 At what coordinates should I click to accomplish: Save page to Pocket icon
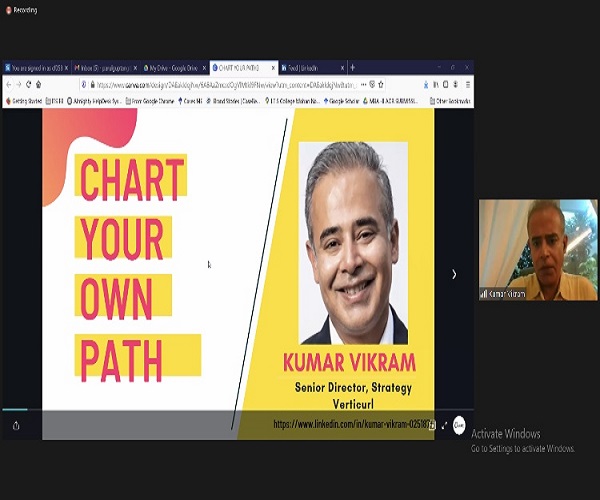372,85
